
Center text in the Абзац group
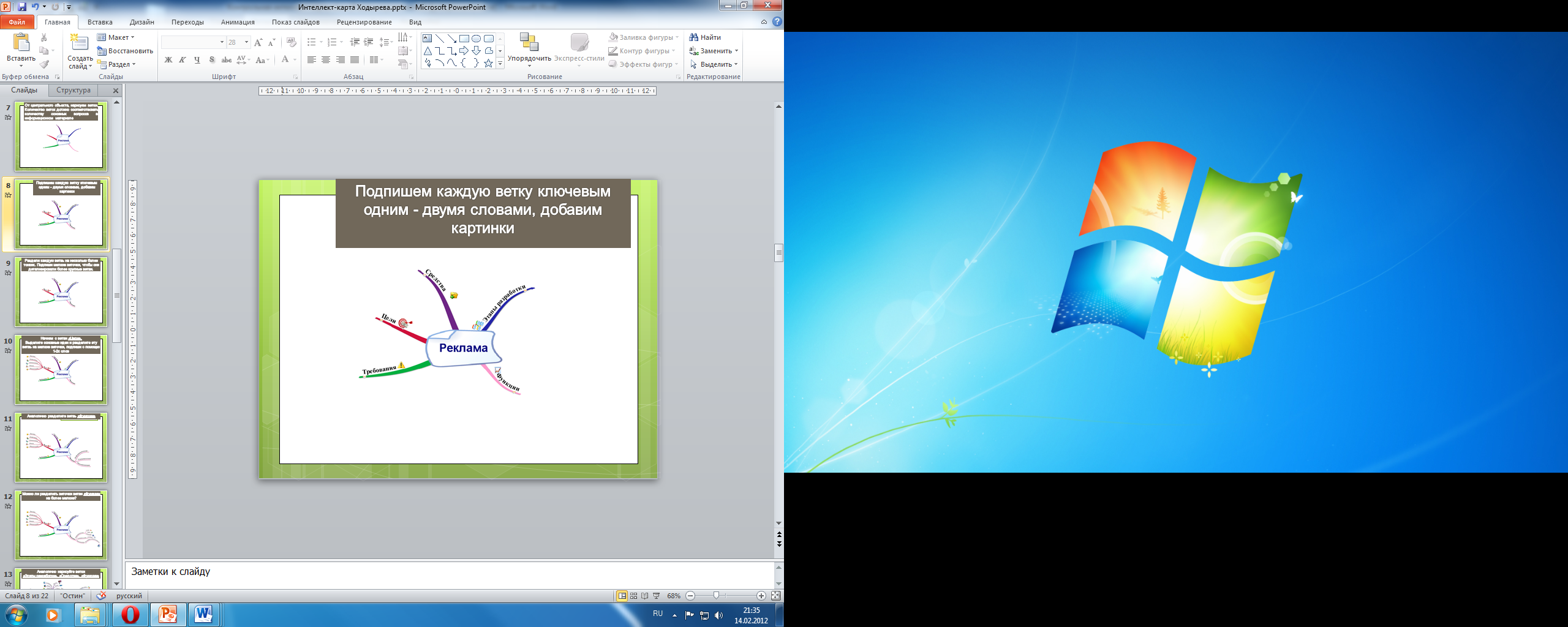326,60
